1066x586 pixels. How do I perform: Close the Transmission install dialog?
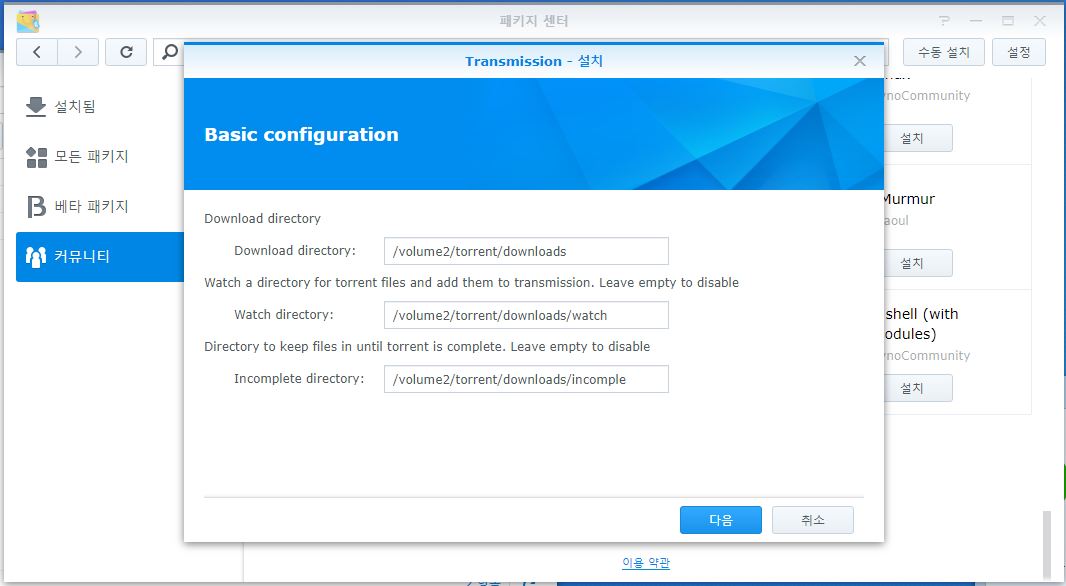point(859,61)
